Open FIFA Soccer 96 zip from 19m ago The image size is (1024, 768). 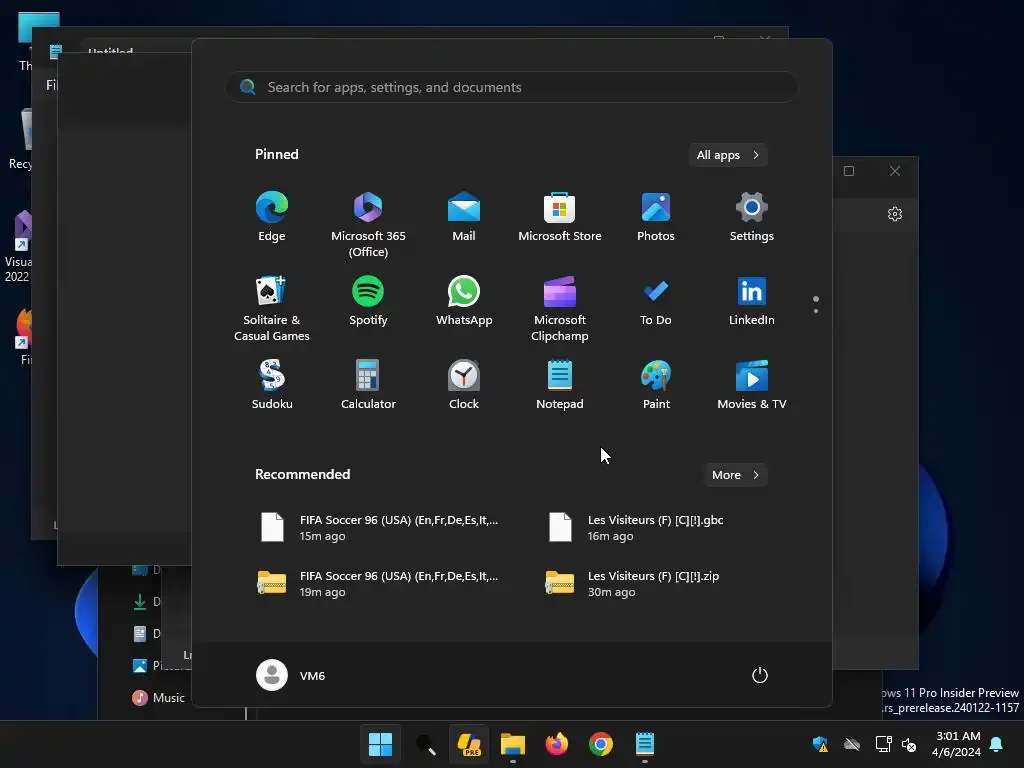point(381,584)
